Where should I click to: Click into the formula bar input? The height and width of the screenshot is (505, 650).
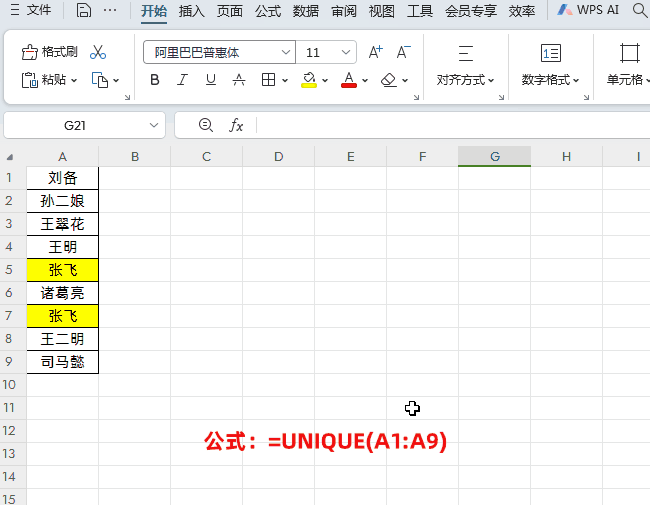(x=454, y=125)
